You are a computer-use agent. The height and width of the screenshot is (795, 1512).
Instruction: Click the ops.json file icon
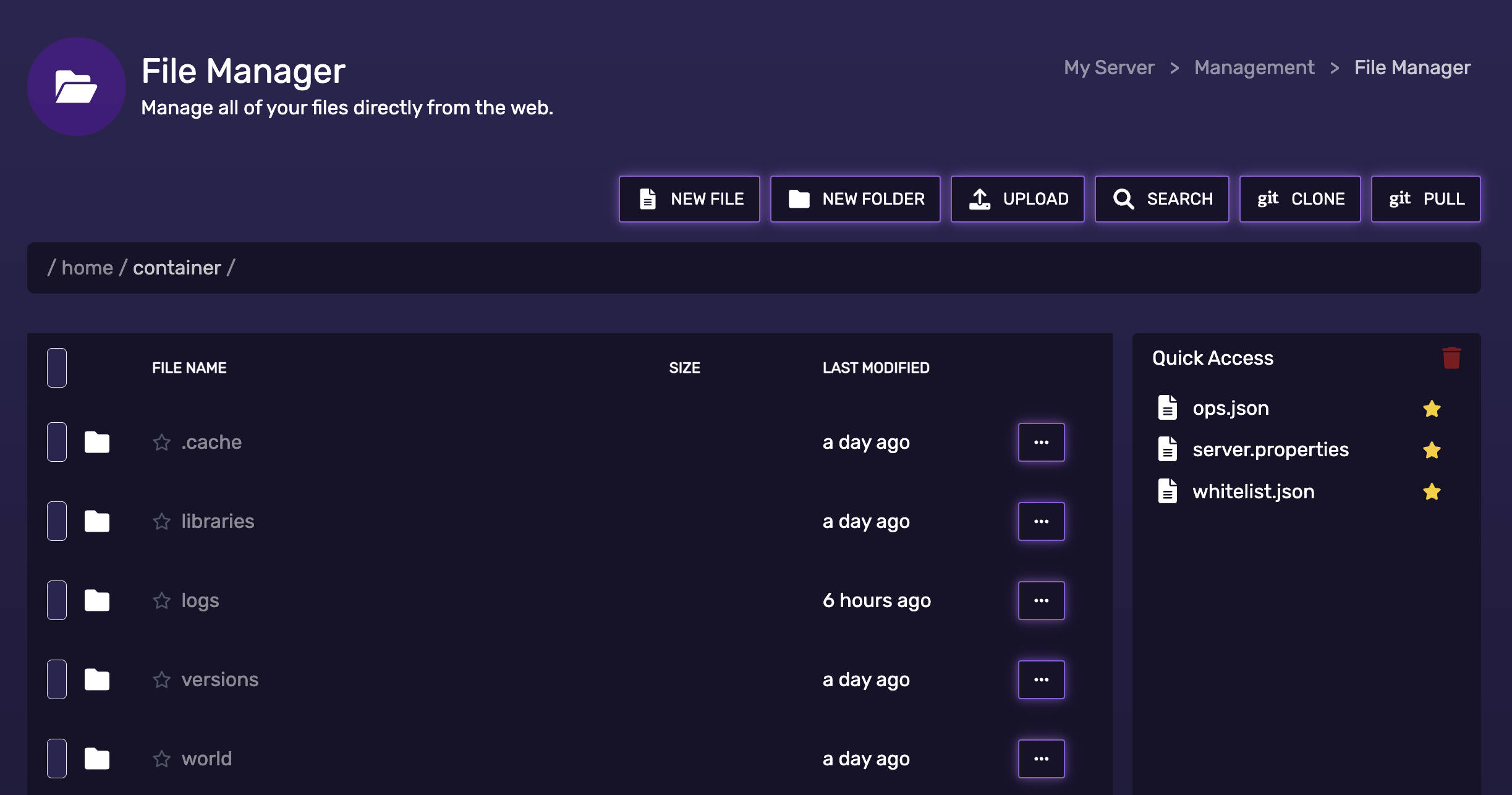click(x=1168, y=407)
